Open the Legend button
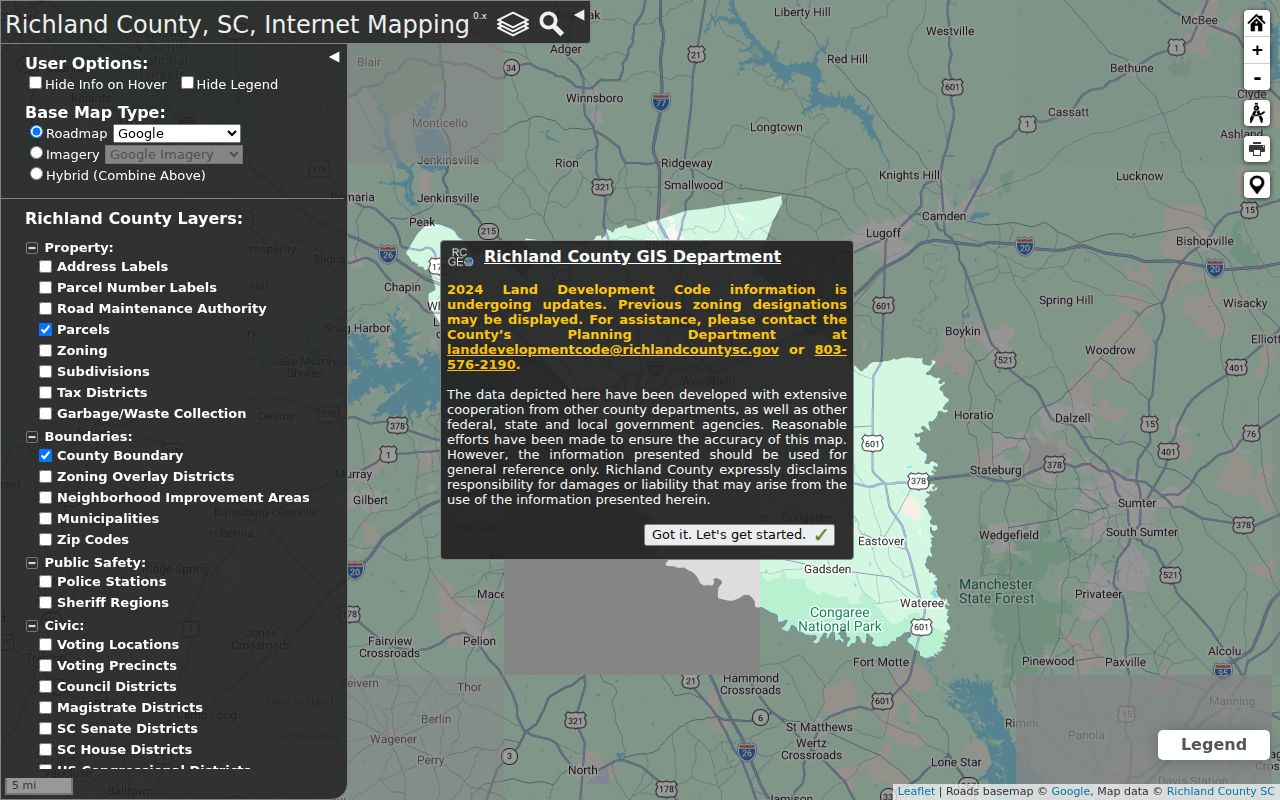The image size is (1280, 800). pos(1213,745)
